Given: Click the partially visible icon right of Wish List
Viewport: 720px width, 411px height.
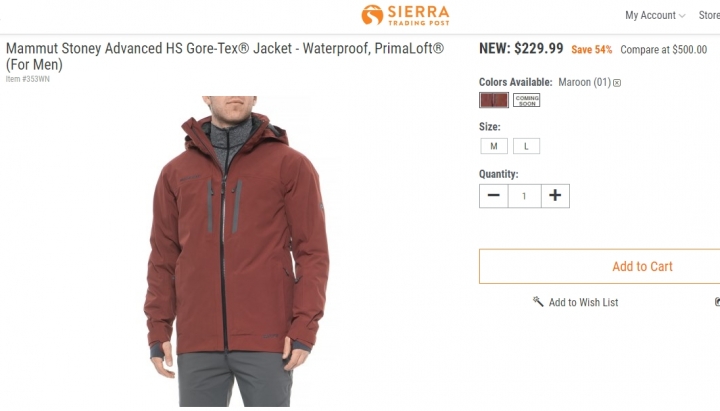Looking at the screenshot, I should pyautogui.click(x=717, y=302).
